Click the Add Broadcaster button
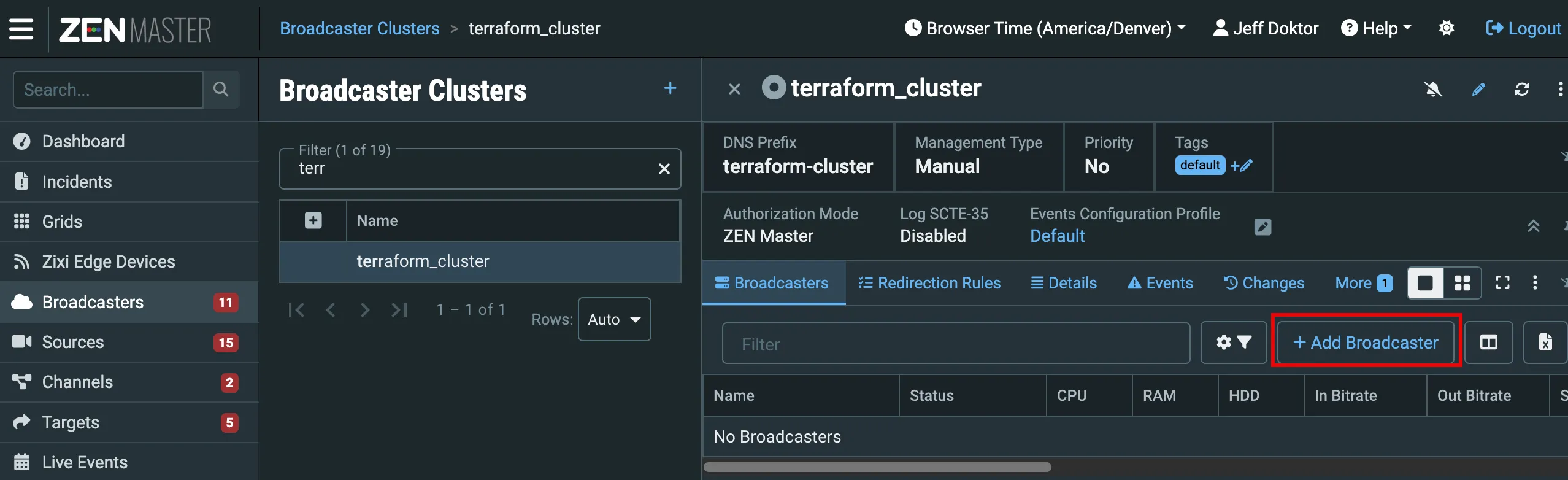The image size is (1568, 480). (x=1366, y=343)
